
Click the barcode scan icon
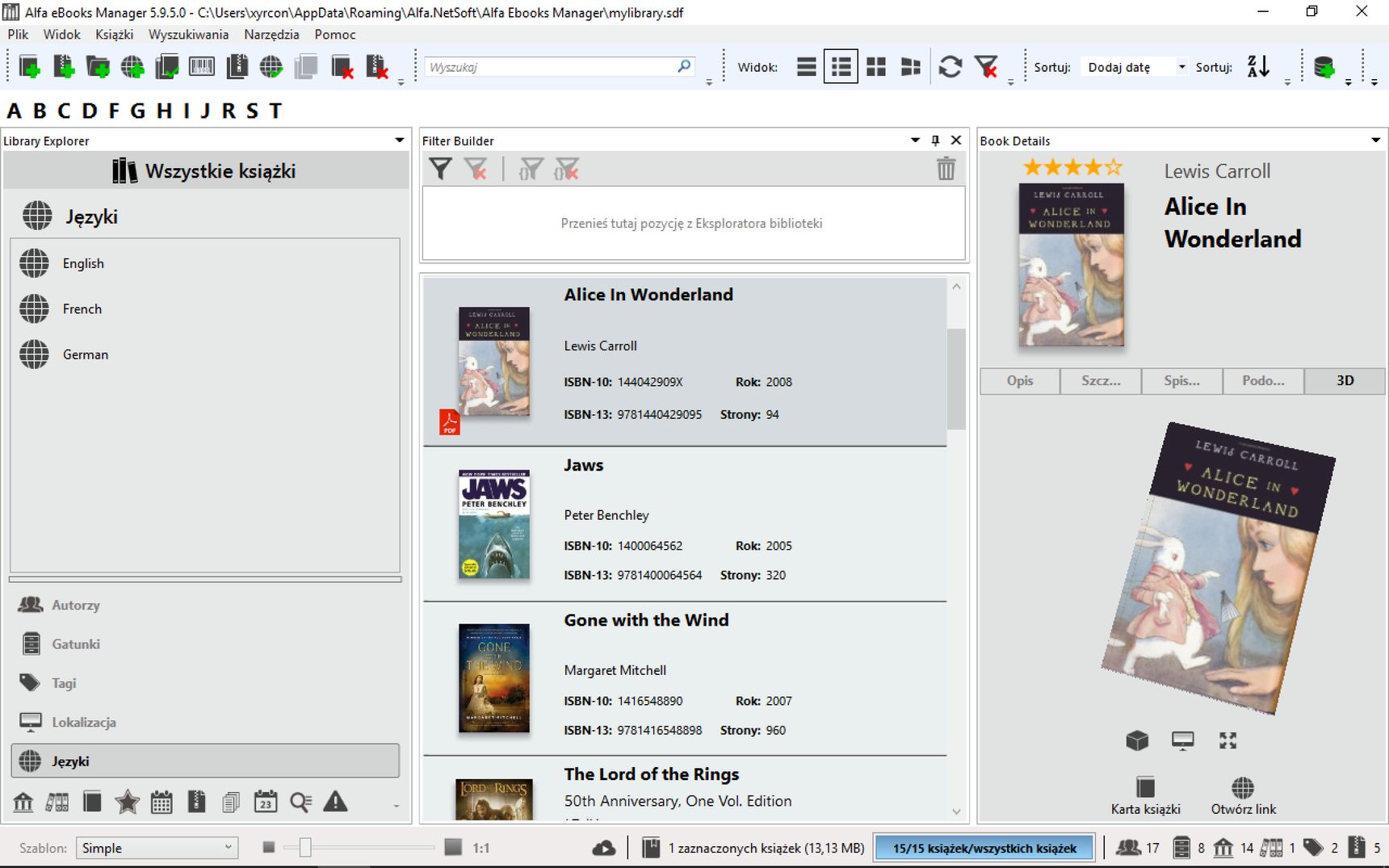click(x=202, y=67)
